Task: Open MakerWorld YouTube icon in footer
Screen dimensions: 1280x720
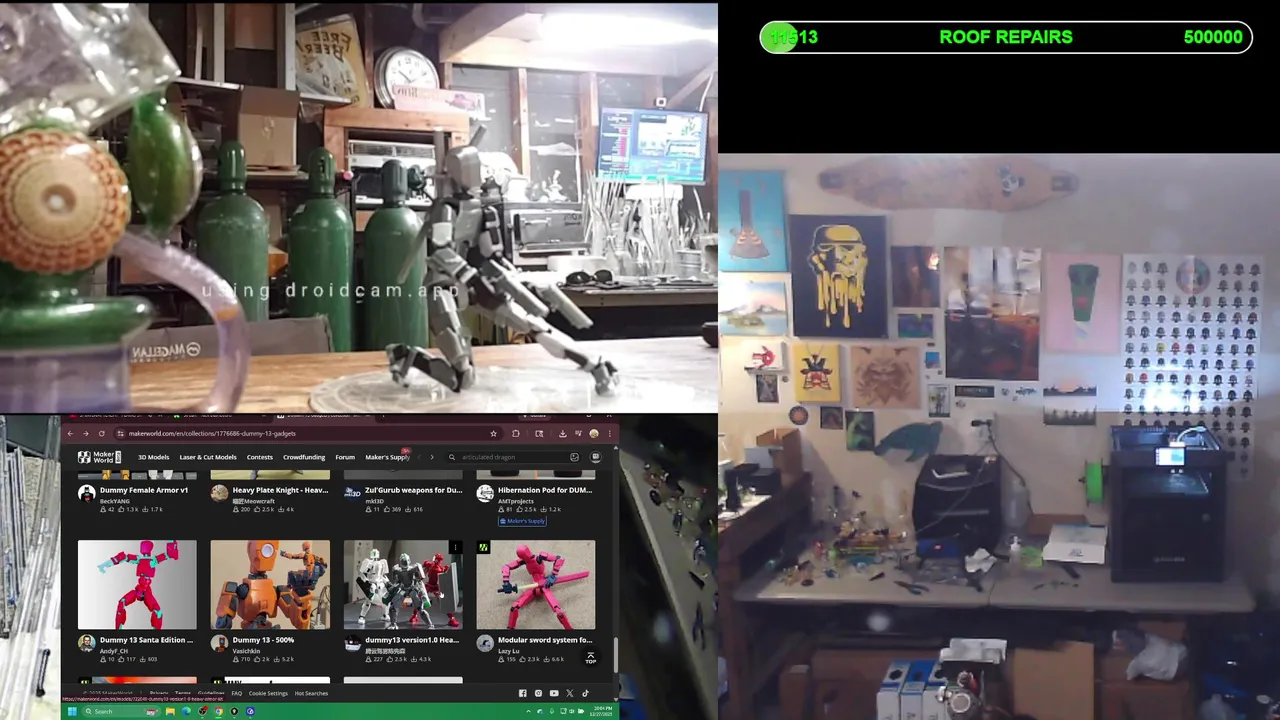Action: (x=554, y=693)
